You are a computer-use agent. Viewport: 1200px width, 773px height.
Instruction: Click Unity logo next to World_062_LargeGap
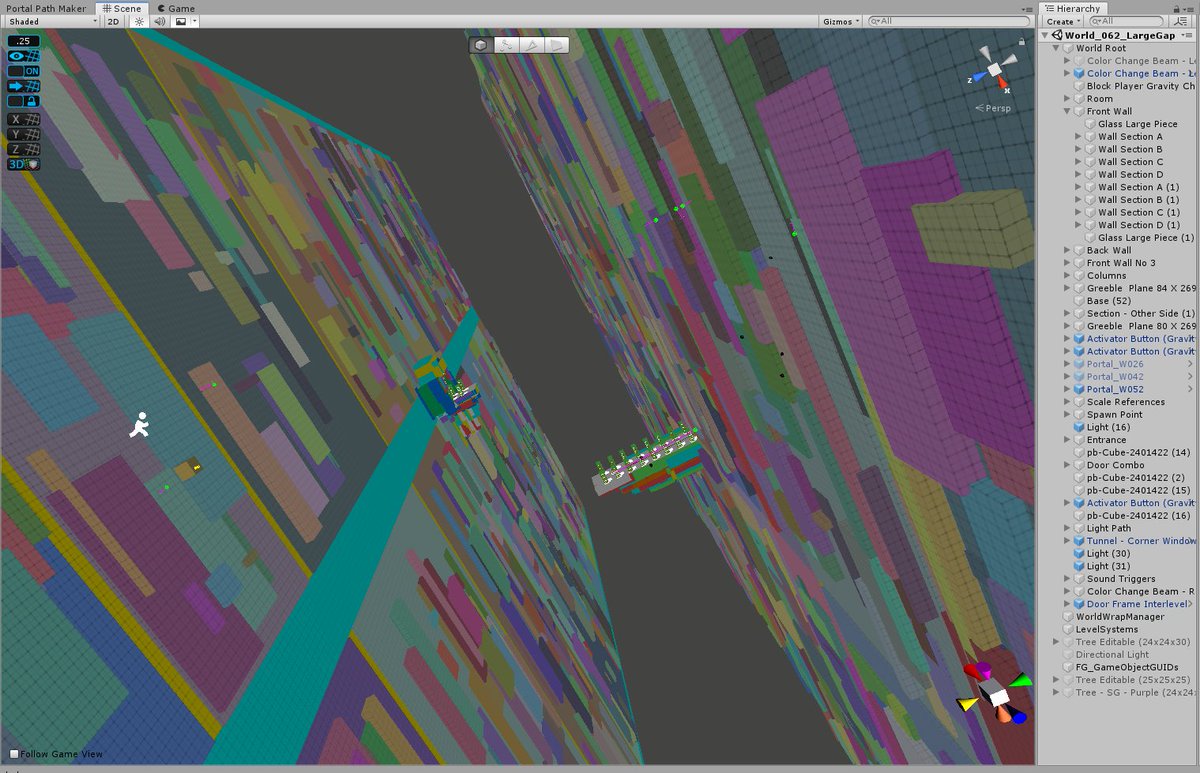1057,35
